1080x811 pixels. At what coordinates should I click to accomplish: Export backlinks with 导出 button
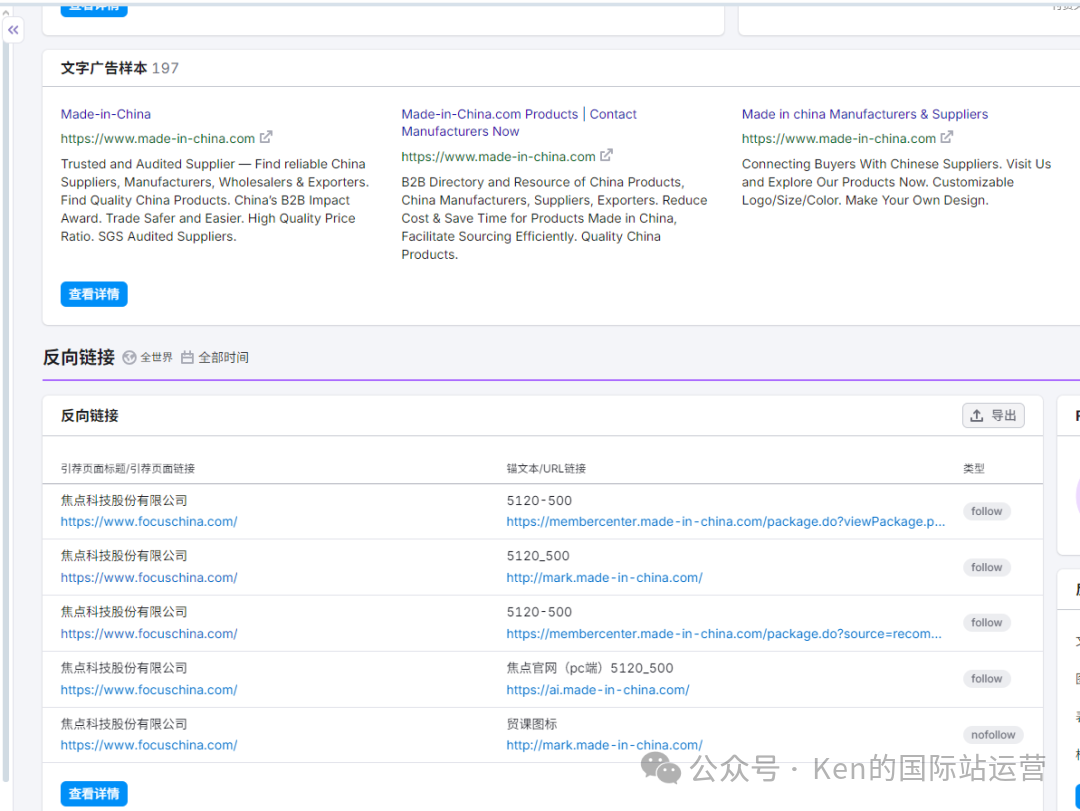pos(993,415)
